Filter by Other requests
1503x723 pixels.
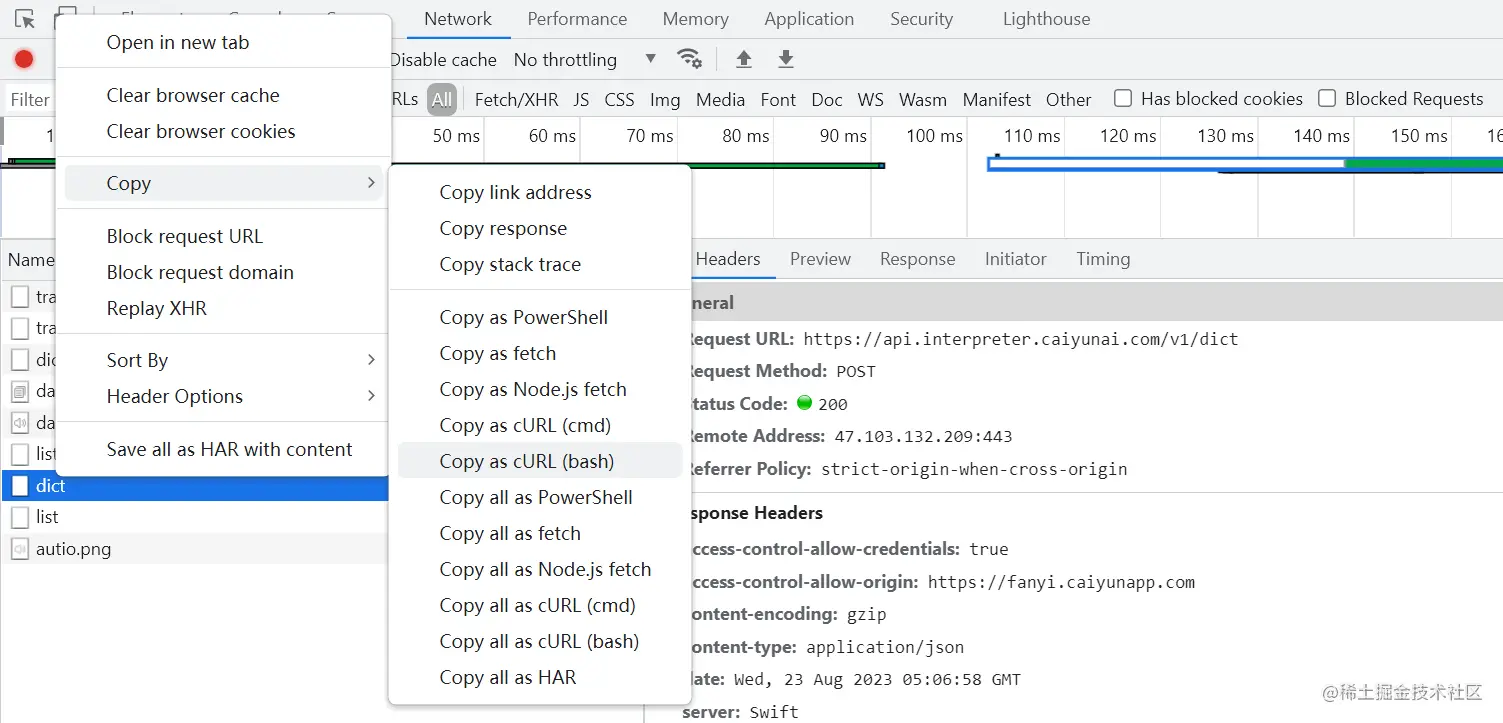point(1068,99)
